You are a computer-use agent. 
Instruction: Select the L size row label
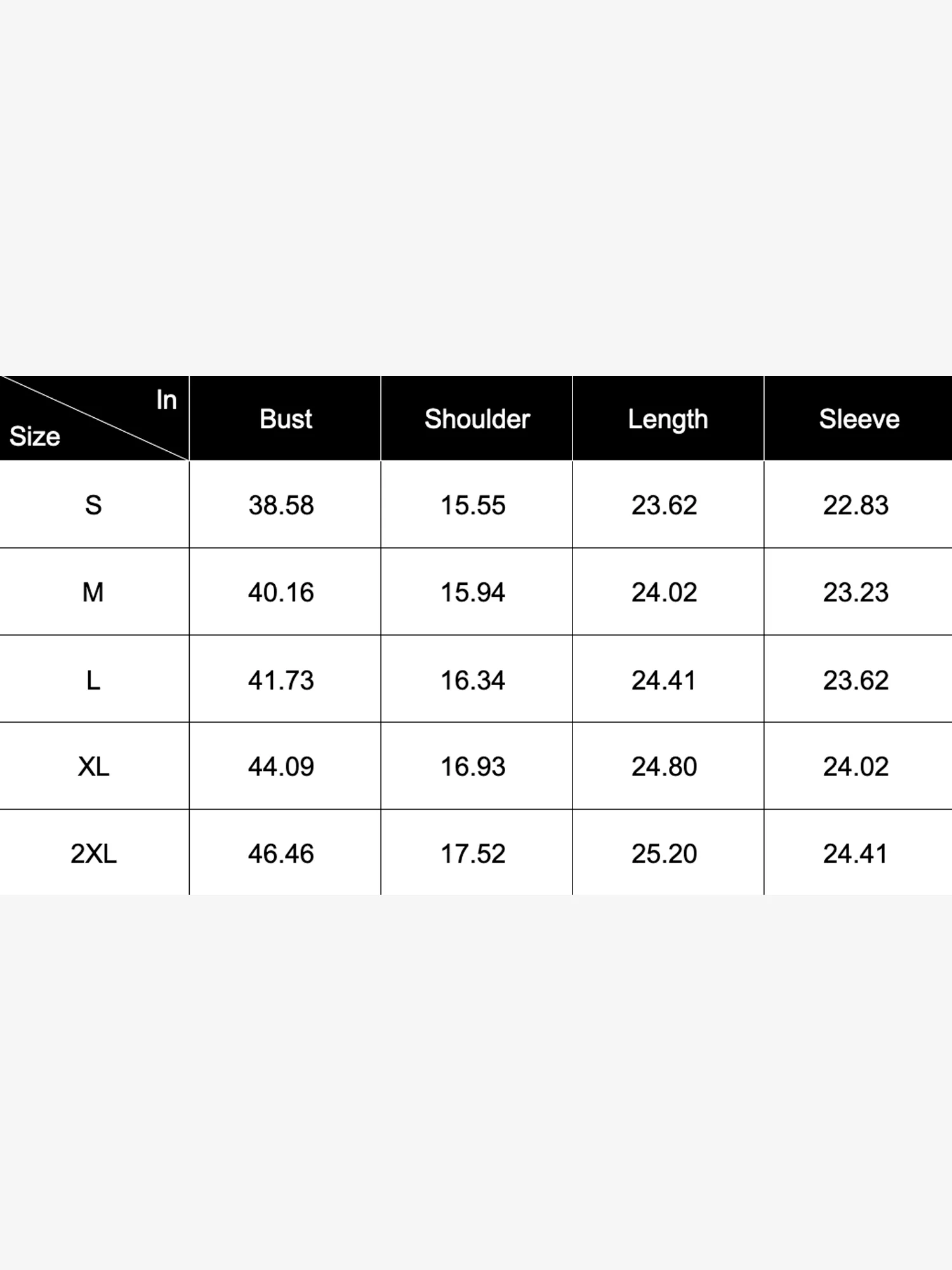(93, 680)
